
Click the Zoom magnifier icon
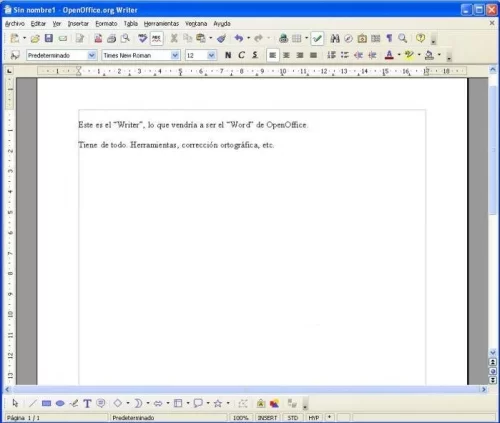click(403, 38)
